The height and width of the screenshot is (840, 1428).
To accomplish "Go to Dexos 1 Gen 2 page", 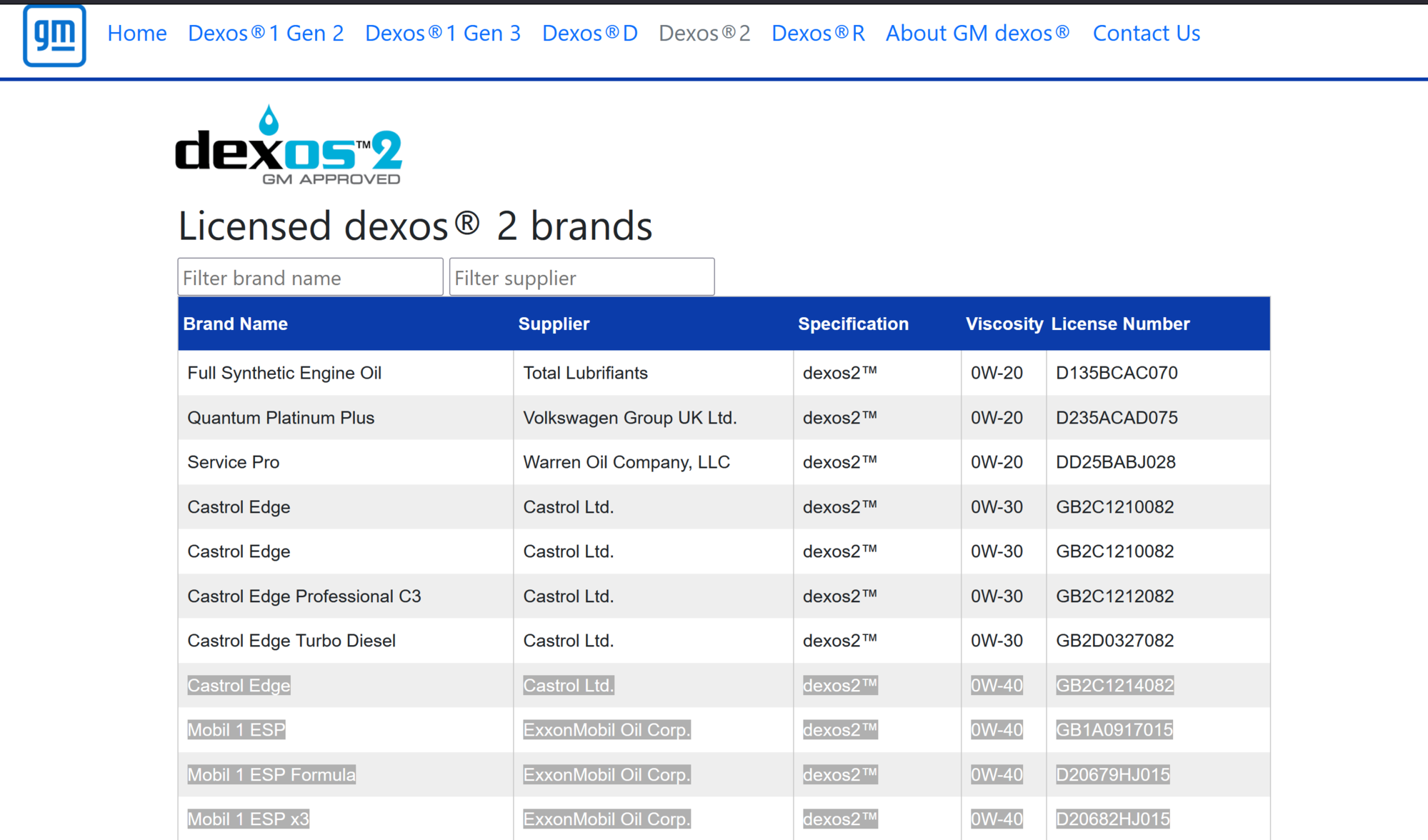I will point(266,33).
